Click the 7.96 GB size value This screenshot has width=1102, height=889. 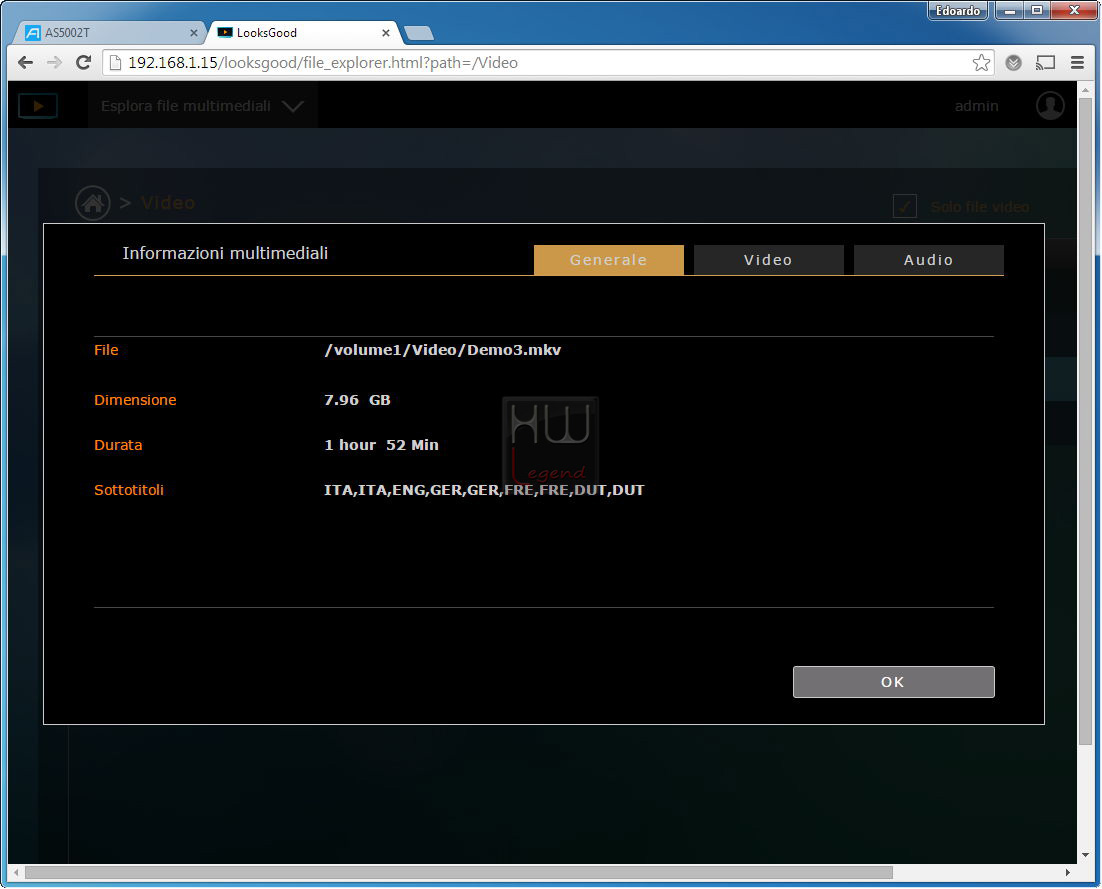pos(357,400)
